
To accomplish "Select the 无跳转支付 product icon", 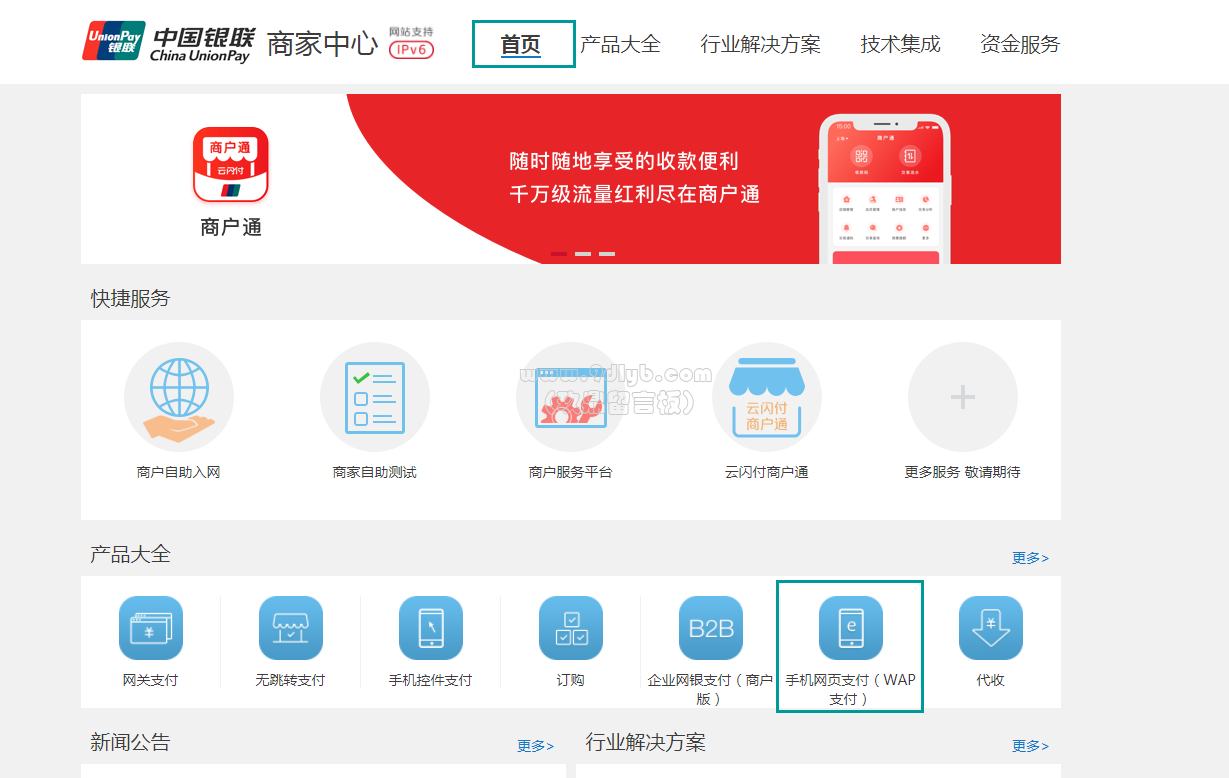I will pyautogui.click(x=291, y=628).
